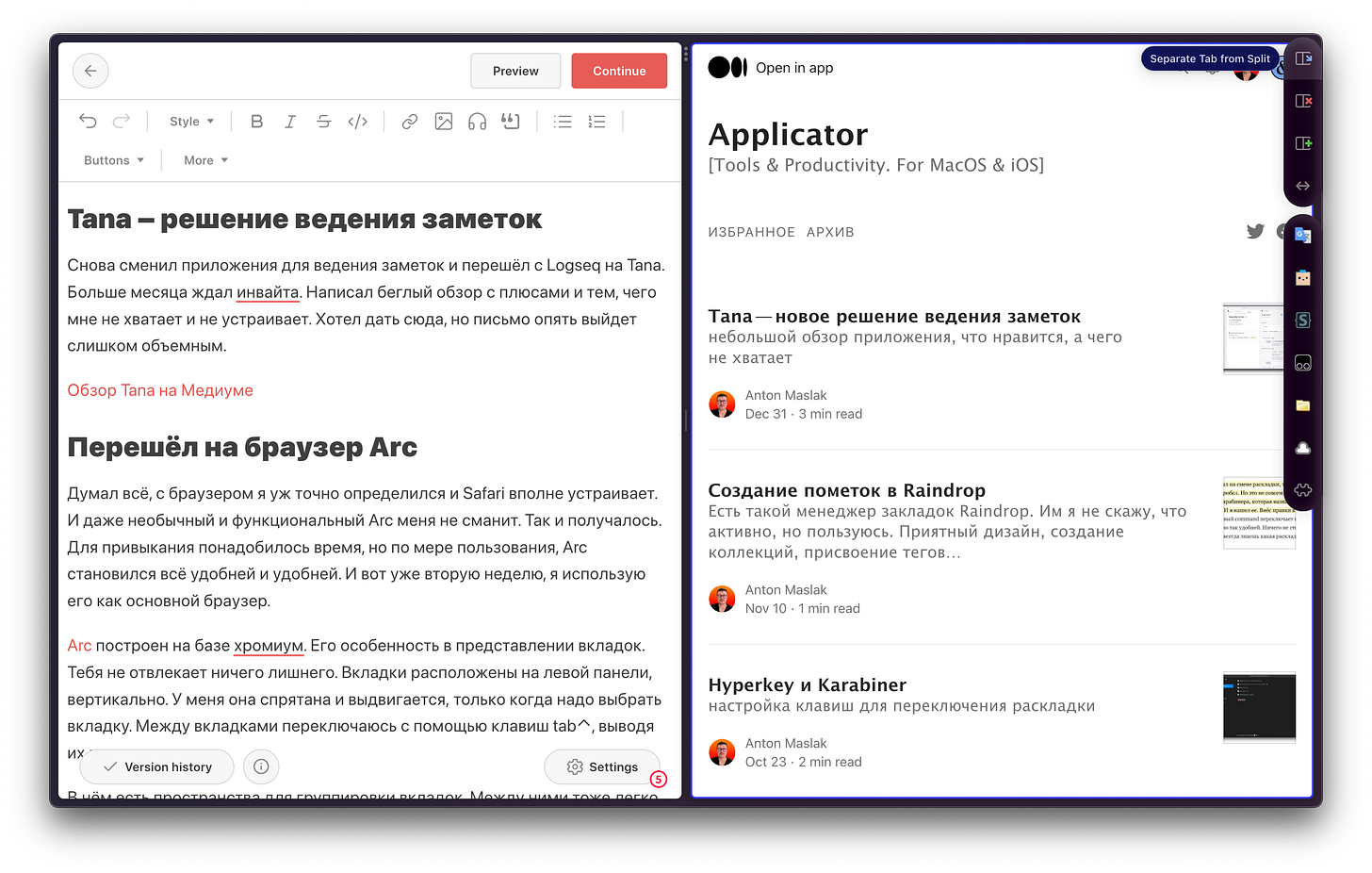Open the Buttons dropdown
Image resolution: width=1372 pixels, height=873 pixels.
pos(114,160)
